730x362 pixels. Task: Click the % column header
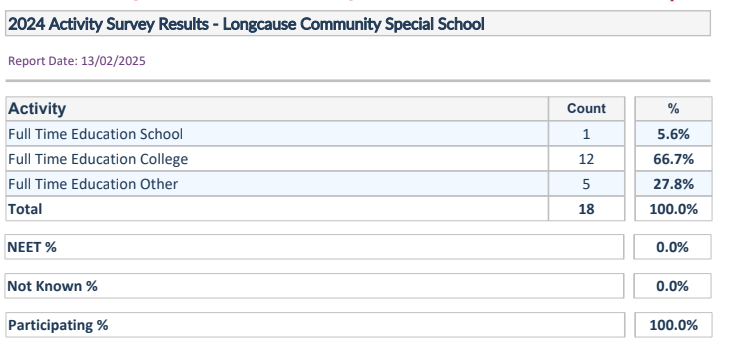coord(673,108)
